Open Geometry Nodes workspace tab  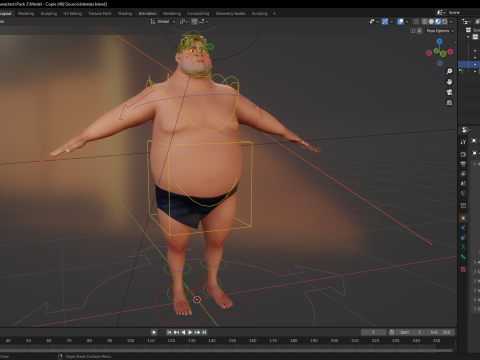pyautogui.click(x=230, y=13)
